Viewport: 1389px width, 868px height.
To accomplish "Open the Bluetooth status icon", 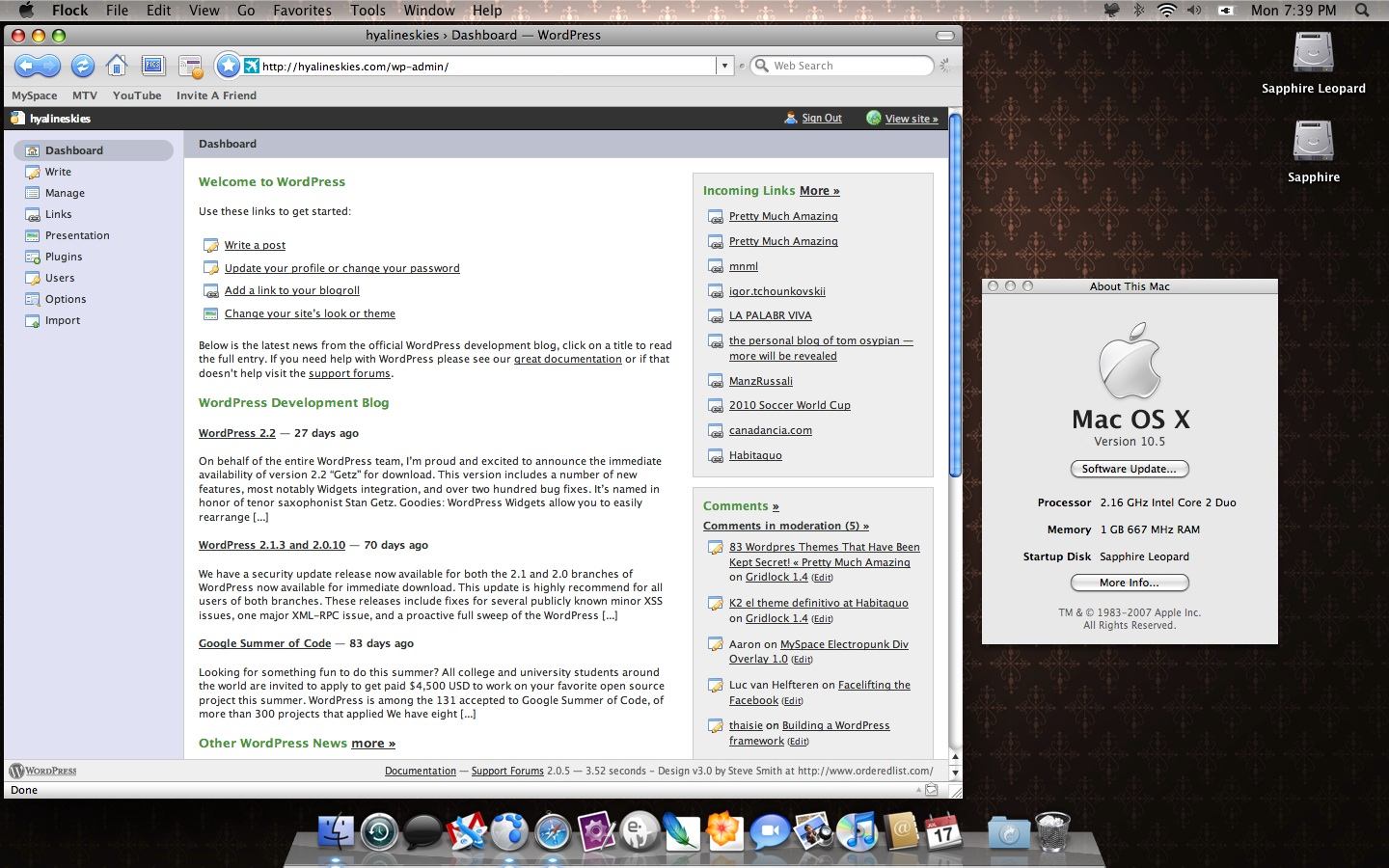I will coord(1138,10).
